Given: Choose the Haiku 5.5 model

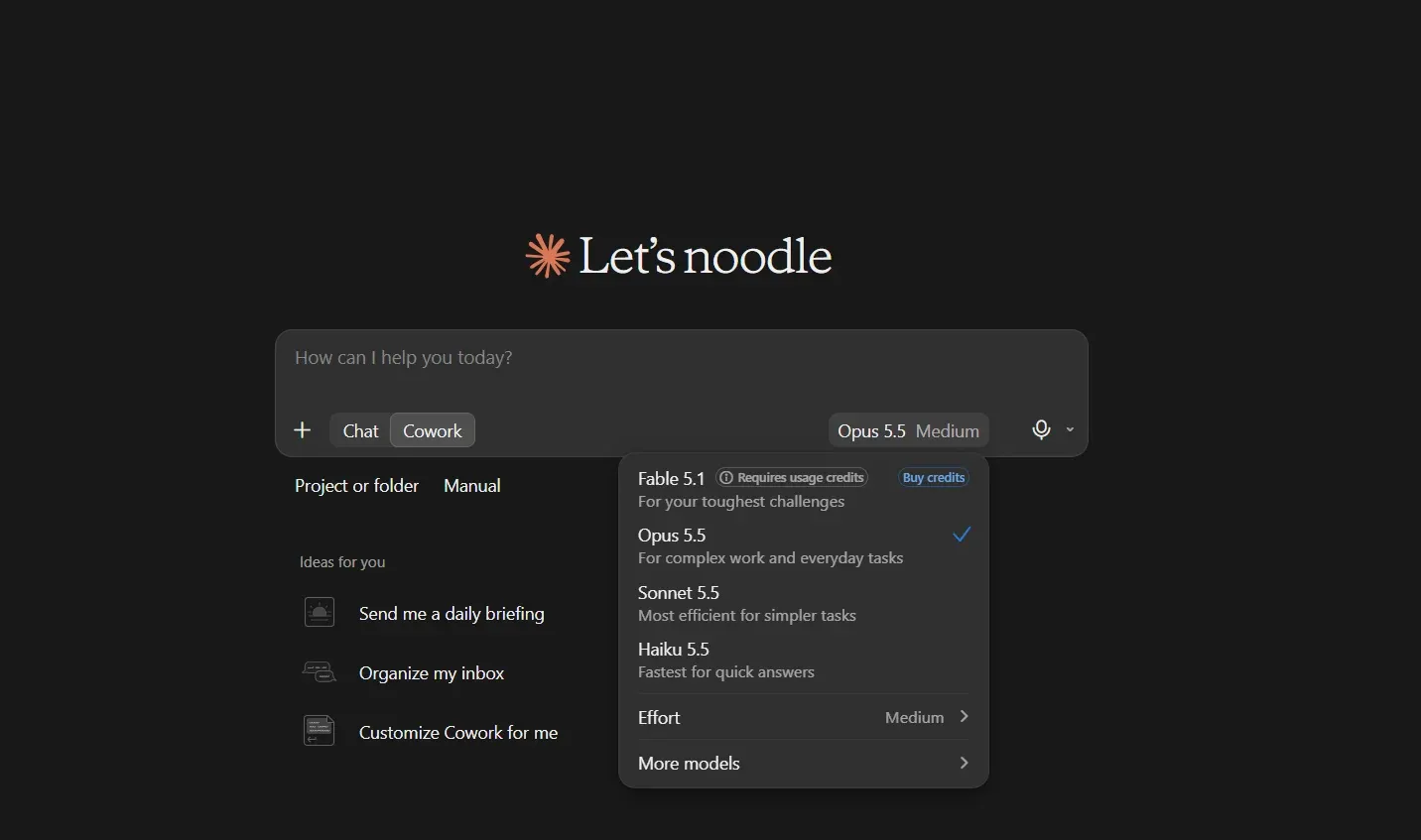Looking at the screenshot, I should coord(804,660).
